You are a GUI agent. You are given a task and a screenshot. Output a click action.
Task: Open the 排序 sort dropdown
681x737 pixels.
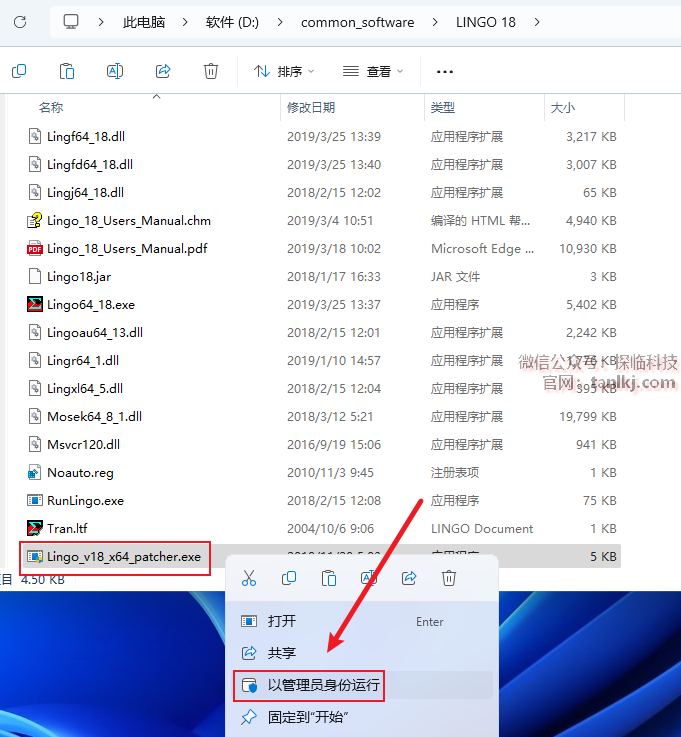(x=284, y=71)
